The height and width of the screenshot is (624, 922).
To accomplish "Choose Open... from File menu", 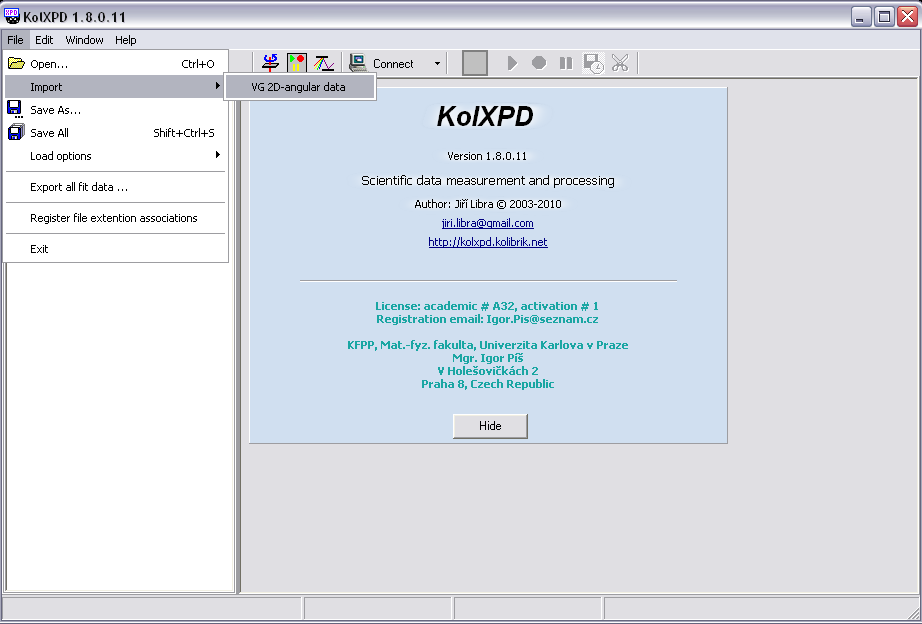I will (116, 64).
